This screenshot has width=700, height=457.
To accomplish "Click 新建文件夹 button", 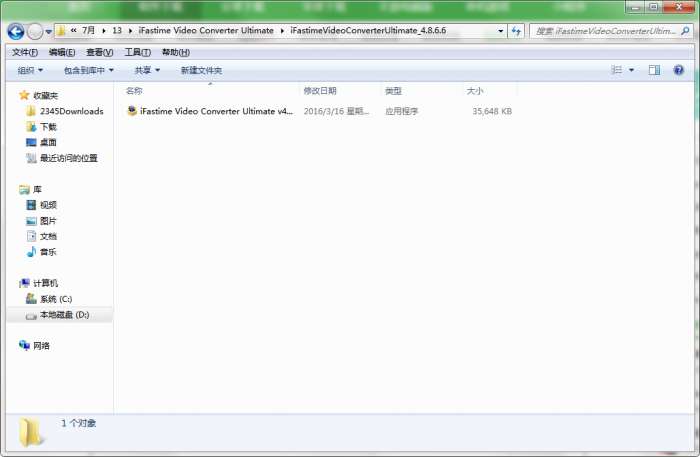I will pos(201,71).
